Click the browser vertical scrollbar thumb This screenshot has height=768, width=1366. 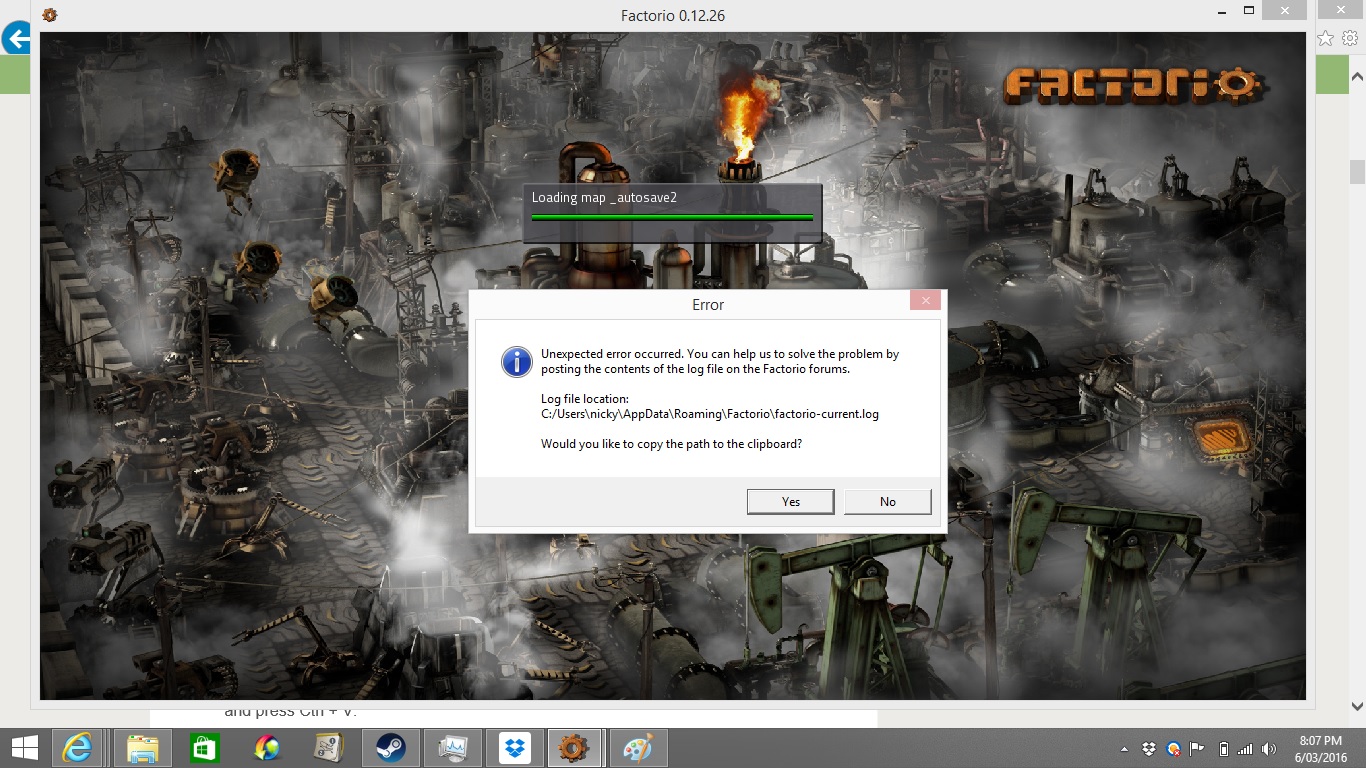pyautogui.click(x=1357, y=171)
